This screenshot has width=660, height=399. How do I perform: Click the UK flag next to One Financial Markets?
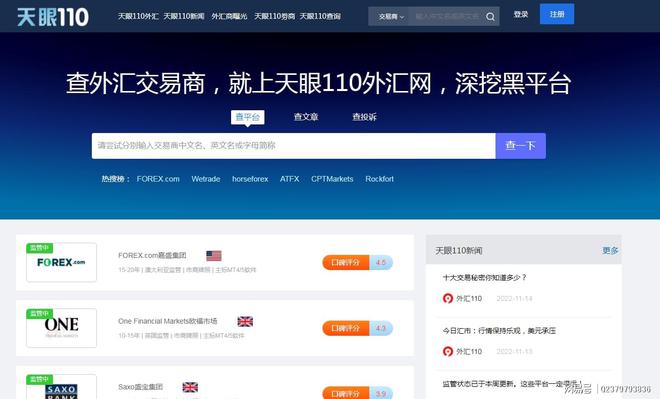[x=245, y=322]
